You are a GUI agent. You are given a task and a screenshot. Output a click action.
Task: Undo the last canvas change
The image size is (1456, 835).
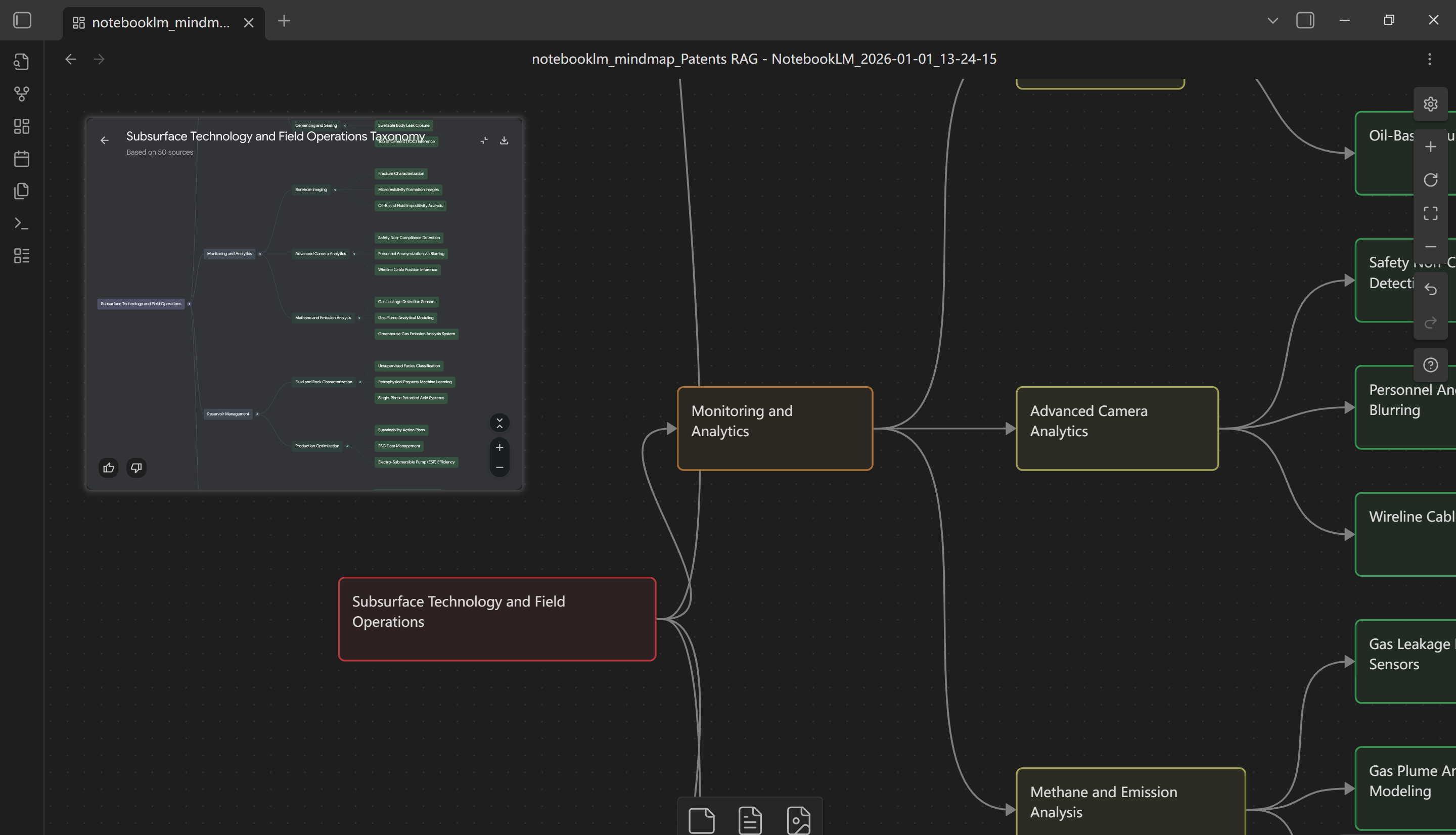(1431, 289)
